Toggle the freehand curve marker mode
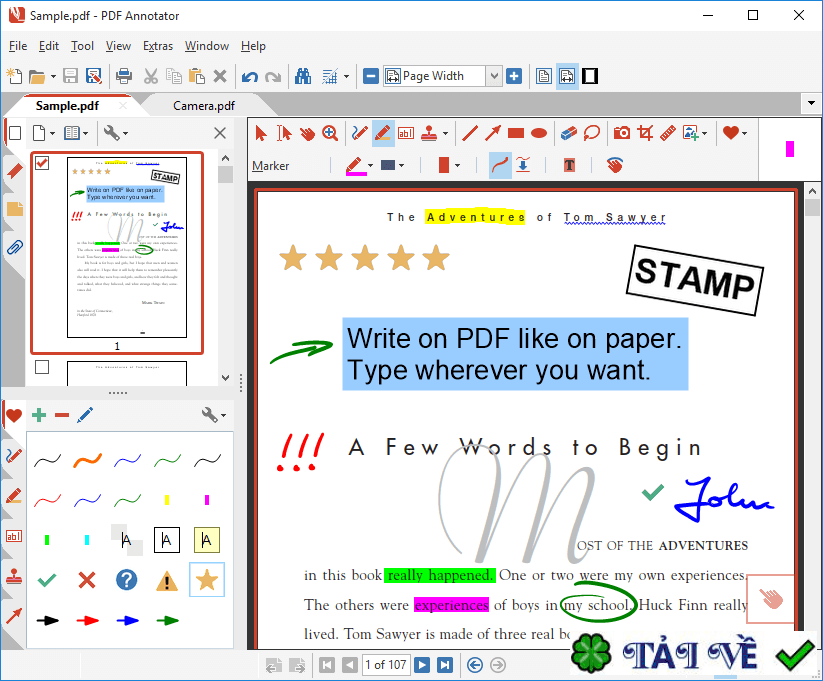The height and width of the screenshot is (681, 823). coord(500,165)
